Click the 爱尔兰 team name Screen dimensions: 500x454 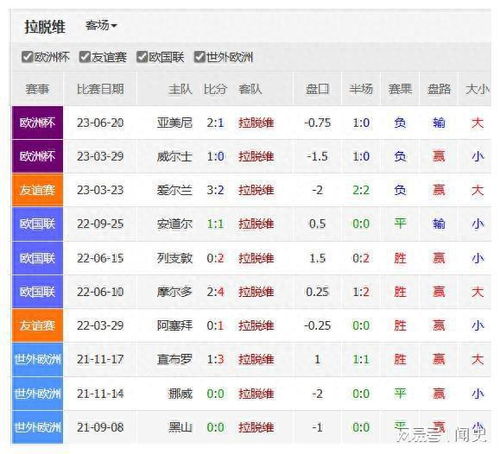click(175, 190)
